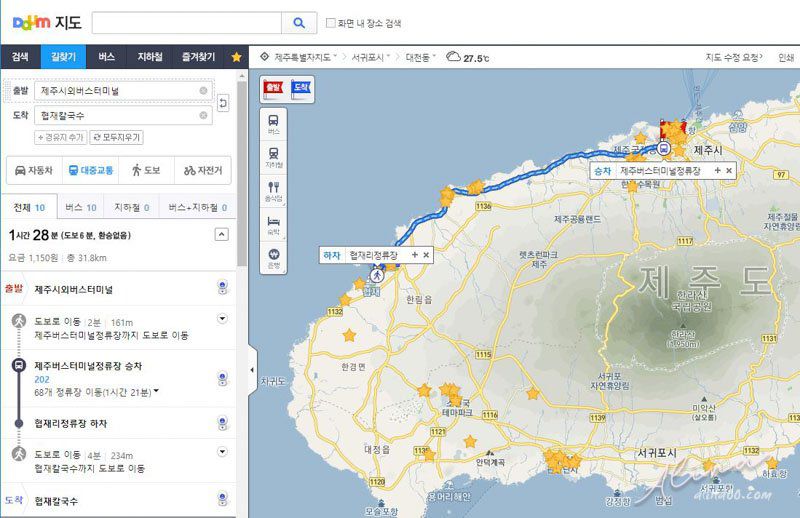Show lodging with the bed icon
Image resolution: width=800 pixels, height=518 pixels.
(x=273, y=224)
